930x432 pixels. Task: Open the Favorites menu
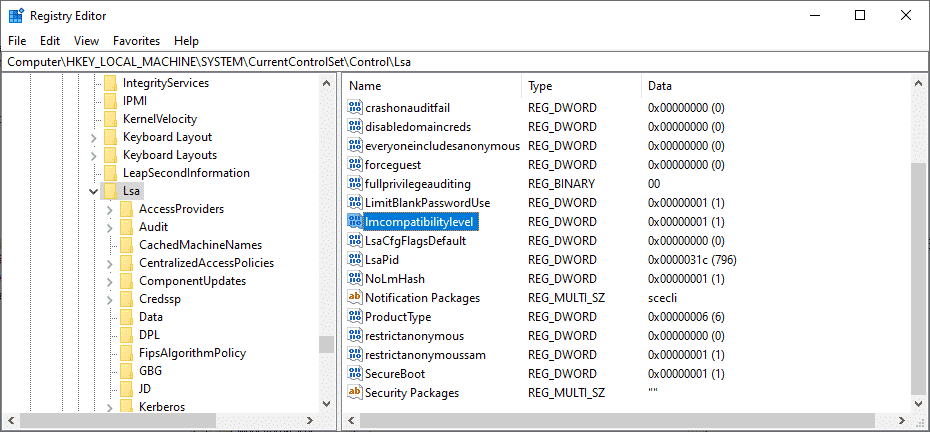tap(136, 41)
